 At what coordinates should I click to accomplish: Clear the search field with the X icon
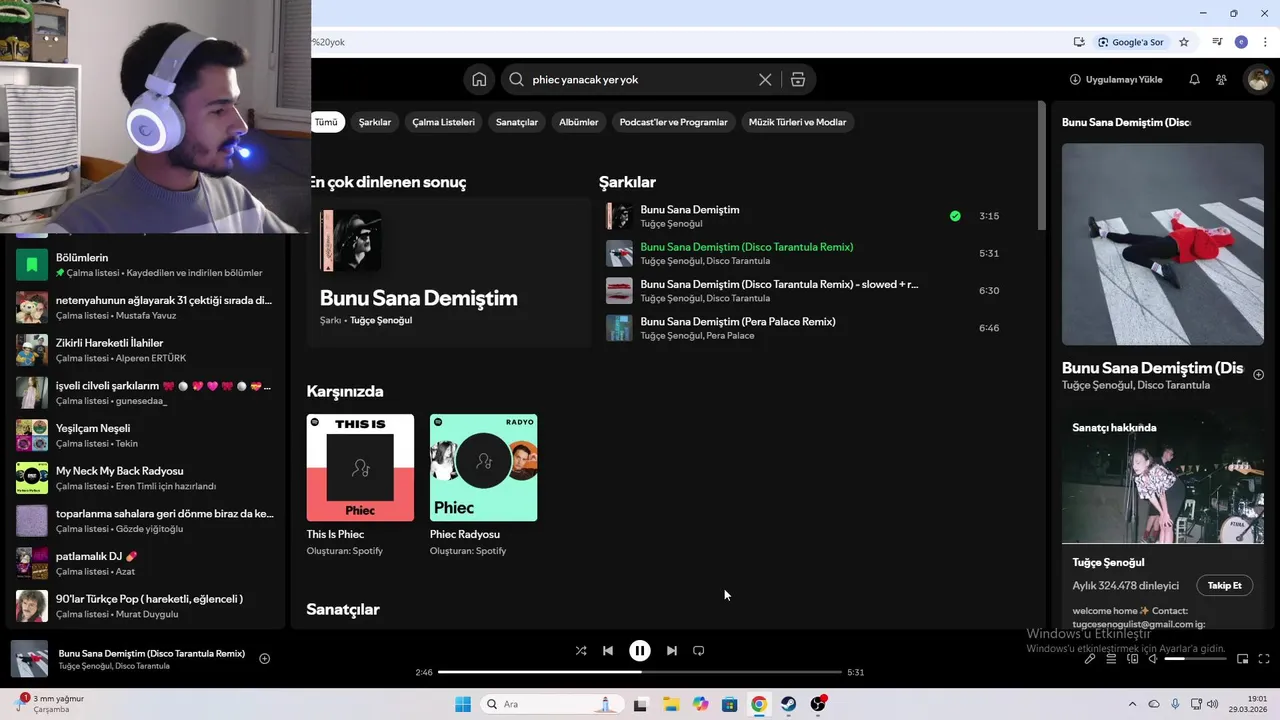click(x=765, y=80)
